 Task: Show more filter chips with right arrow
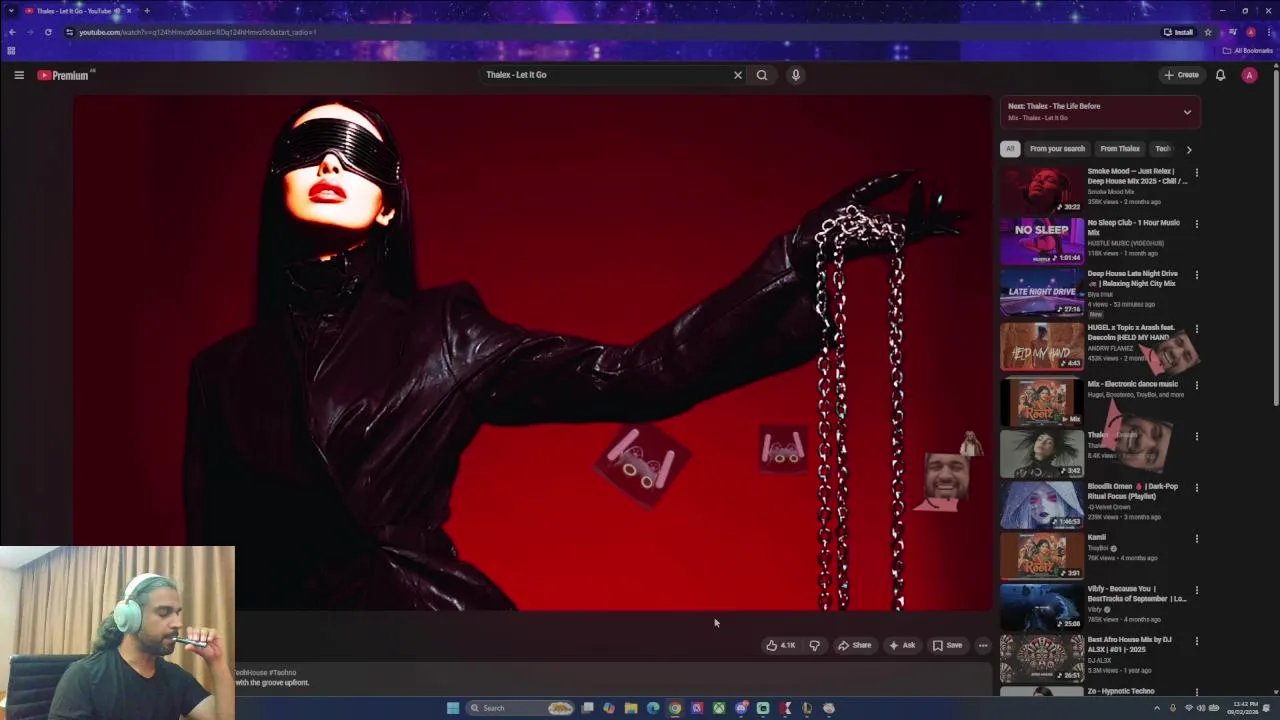[x=1189, y=149]
